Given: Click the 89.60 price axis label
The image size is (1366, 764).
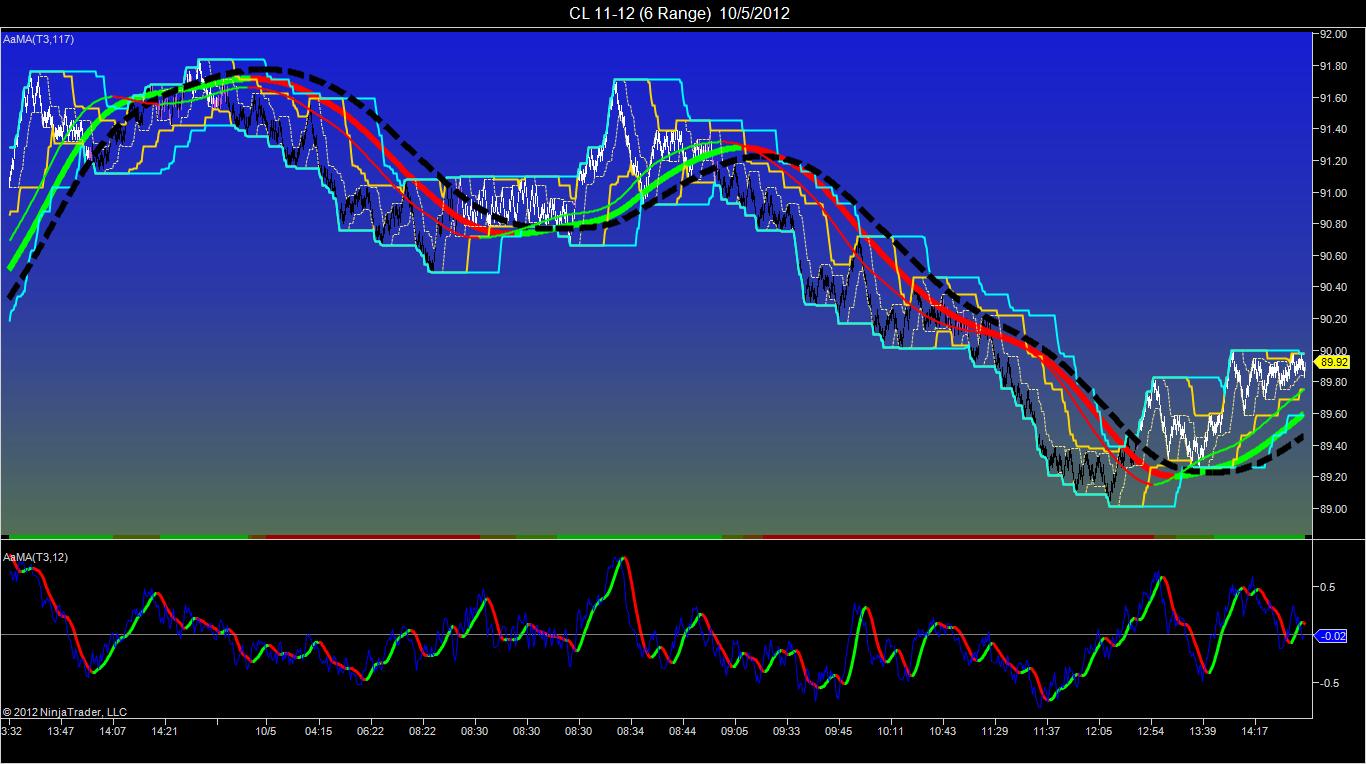Looking at the screenshot, I should click(1332, 414).
